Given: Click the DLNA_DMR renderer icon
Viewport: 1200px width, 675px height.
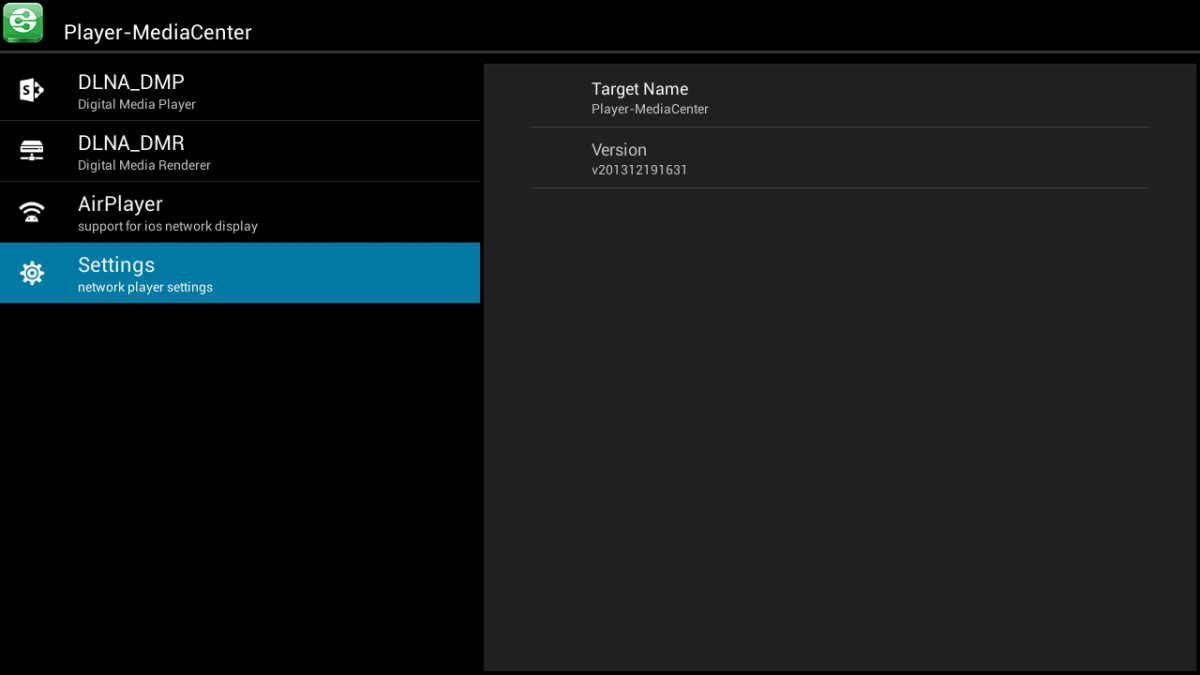Looking at the screenshot, I should click(x=32, y=151).
